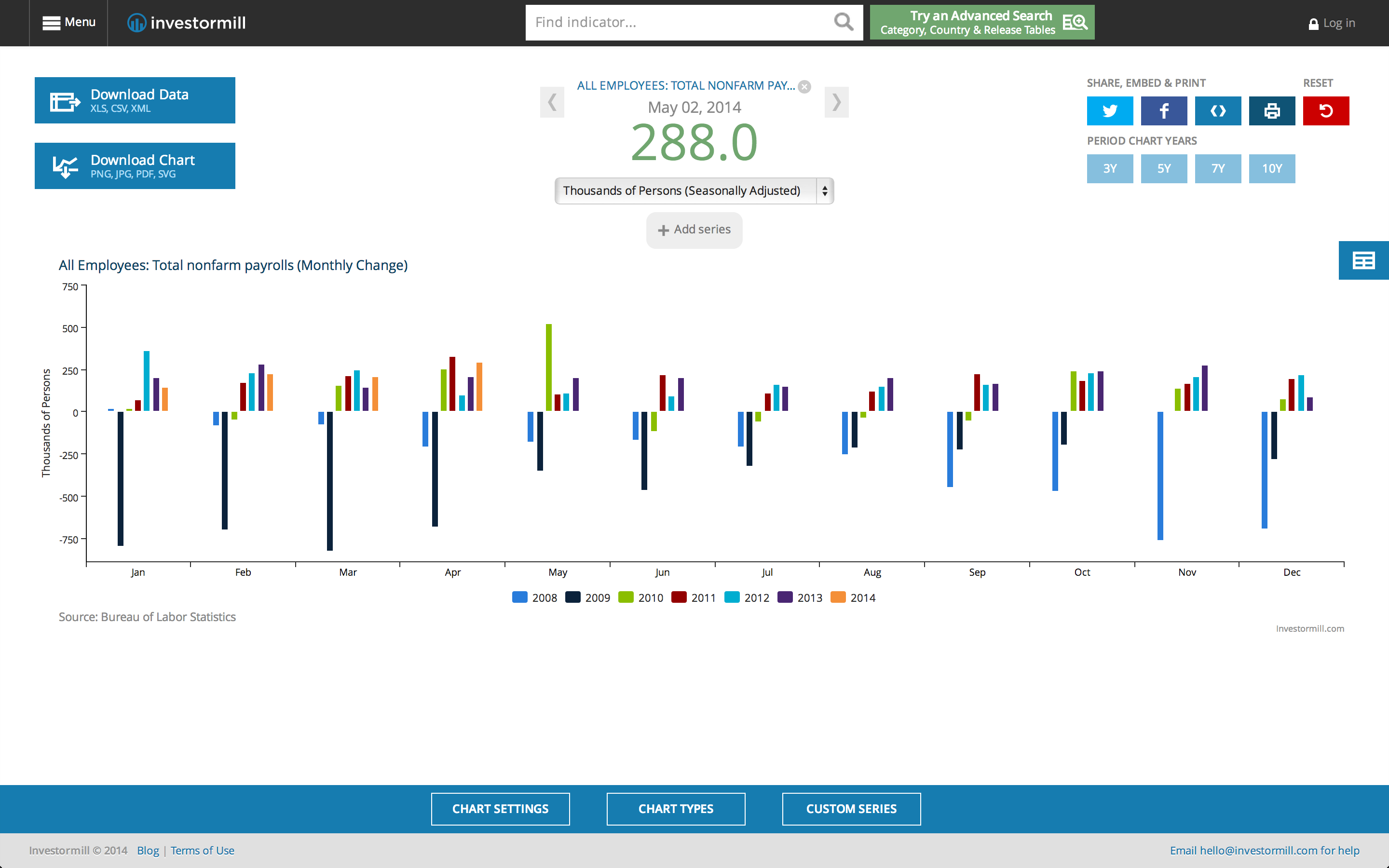Click Download Data button
The image size is (1389, 868).
point(135,100)
